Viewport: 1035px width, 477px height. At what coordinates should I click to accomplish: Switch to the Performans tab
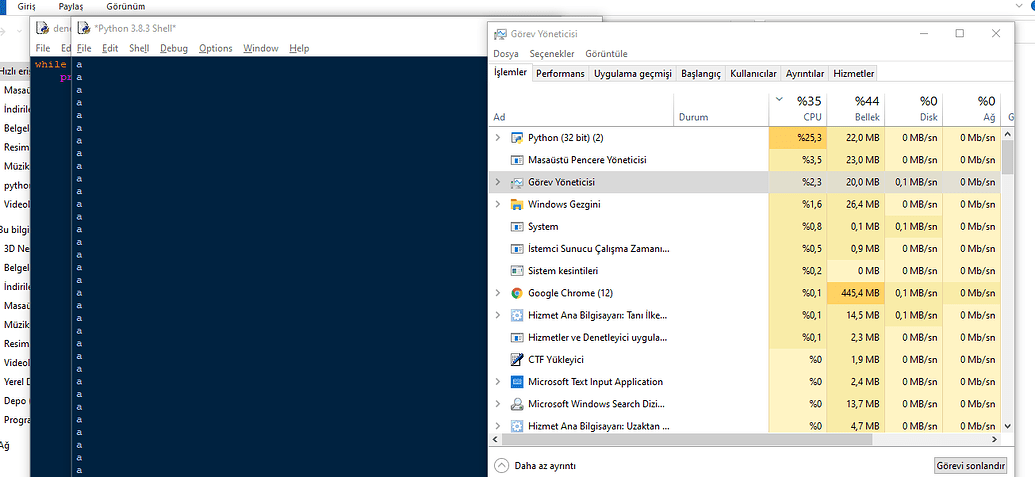[x=560, y=74]
